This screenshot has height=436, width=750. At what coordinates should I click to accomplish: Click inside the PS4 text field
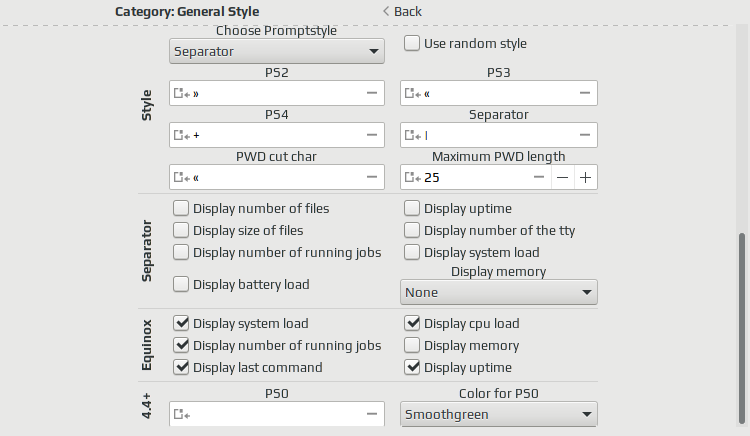277,135
